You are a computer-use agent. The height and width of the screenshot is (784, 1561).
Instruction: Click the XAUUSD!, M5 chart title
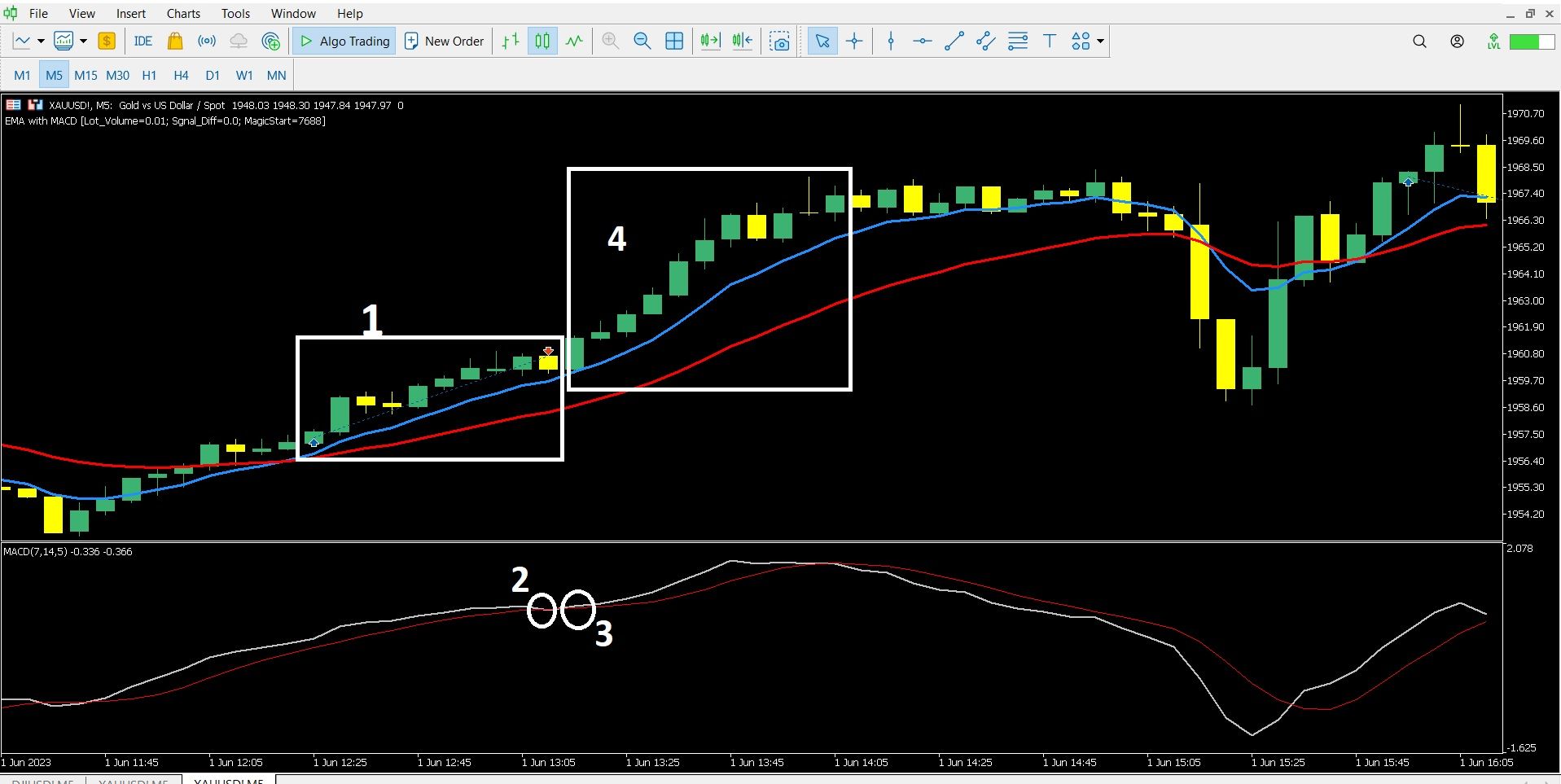tap(81, 105)
